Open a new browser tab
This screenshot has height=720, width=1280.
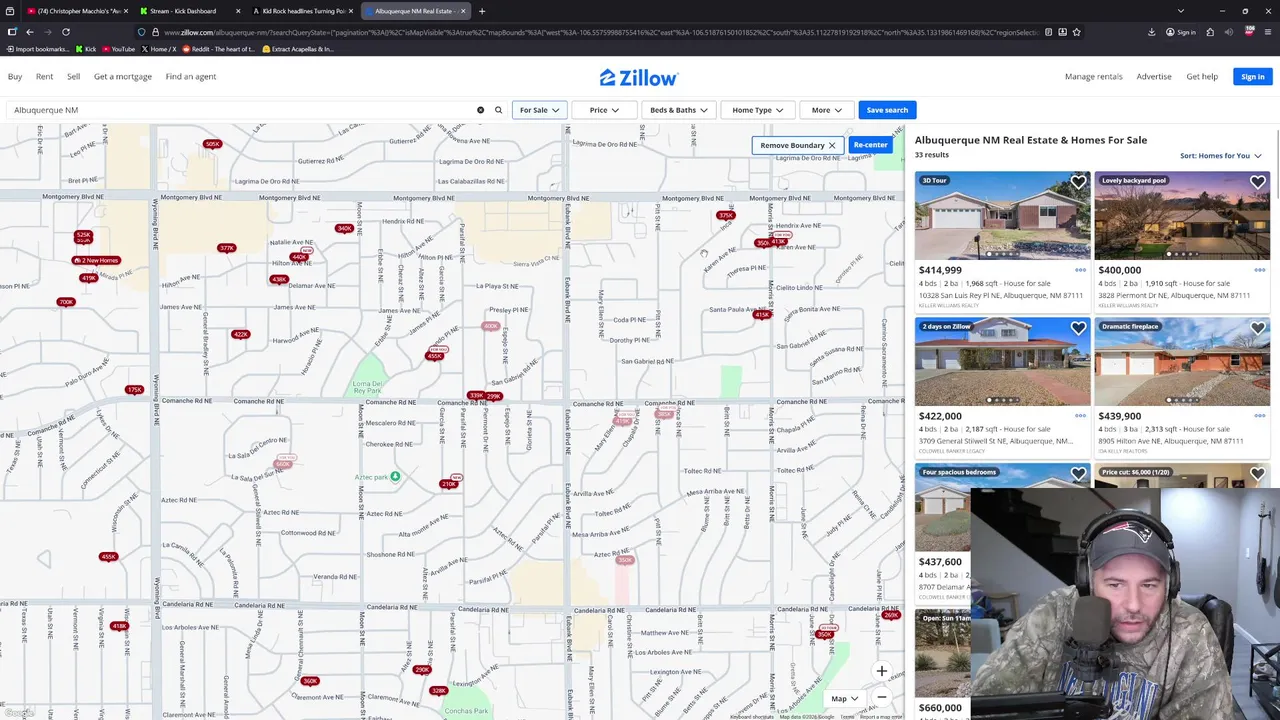pyautogui.click(x=481, y=11)
